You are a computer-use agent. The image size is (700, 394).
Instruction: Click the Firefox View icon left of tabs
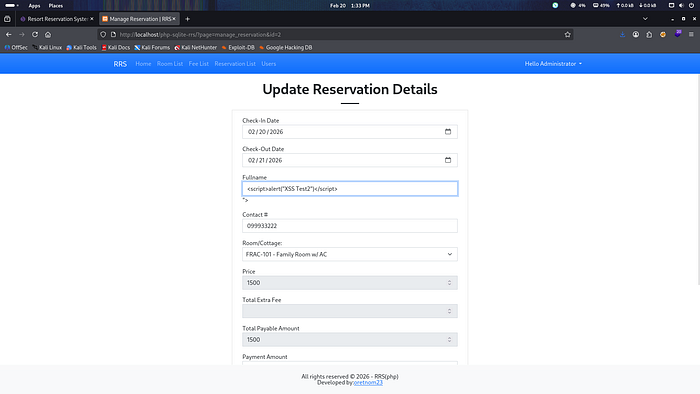(x=7, y=19)
